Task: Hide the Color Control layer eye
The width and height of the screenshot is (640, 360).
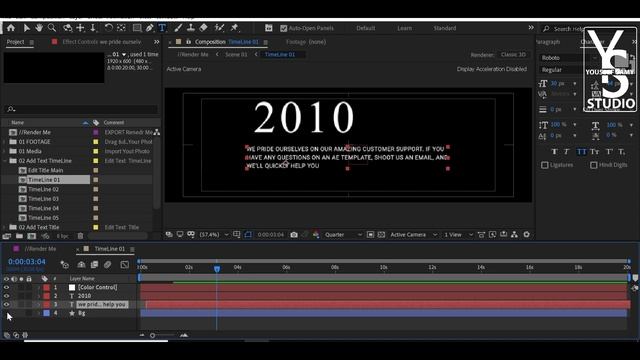Action: pyautogui.click(x=6, y=287)
